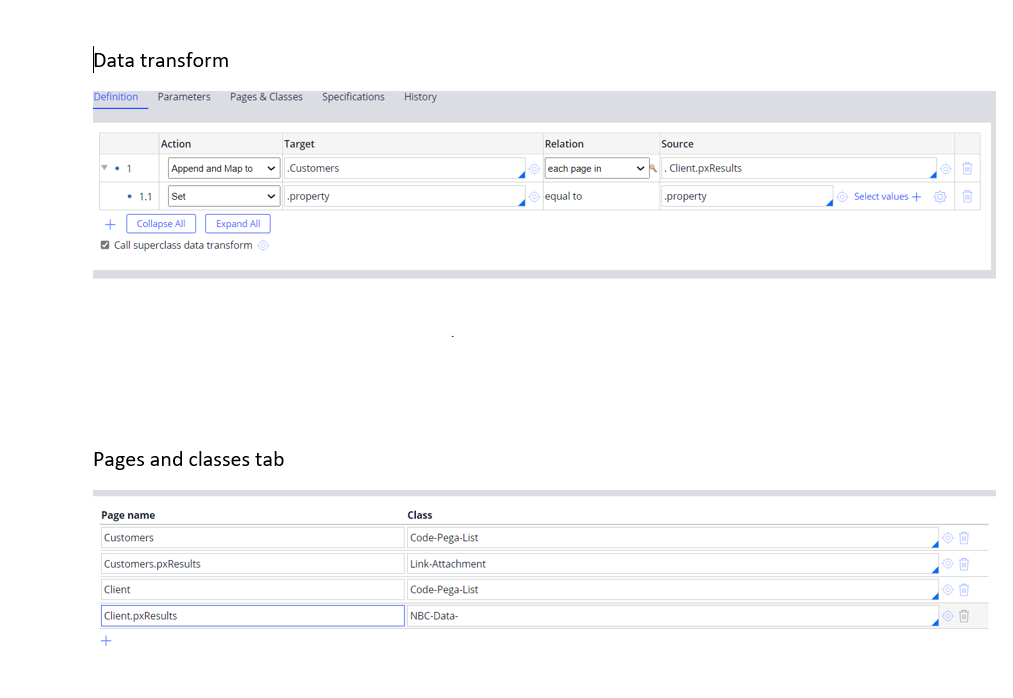Image resolution: width=1013 pixels, height=698 pixels.
Task: Switch to the Parameters tab
Action: click(x=184, y=97)
